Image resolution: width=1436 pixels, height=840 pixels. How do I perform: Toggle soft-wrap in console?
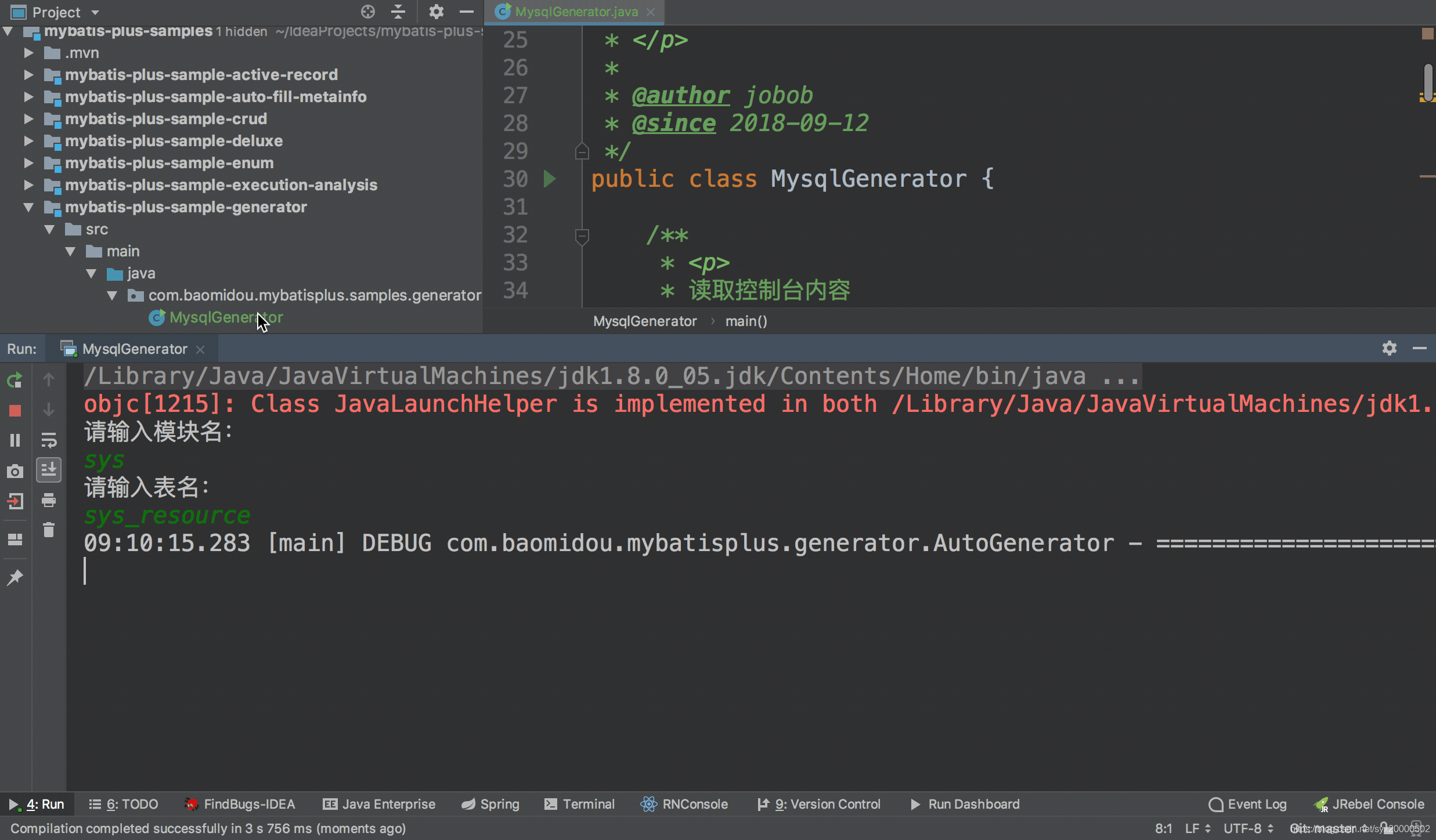[x=49, y=440]
